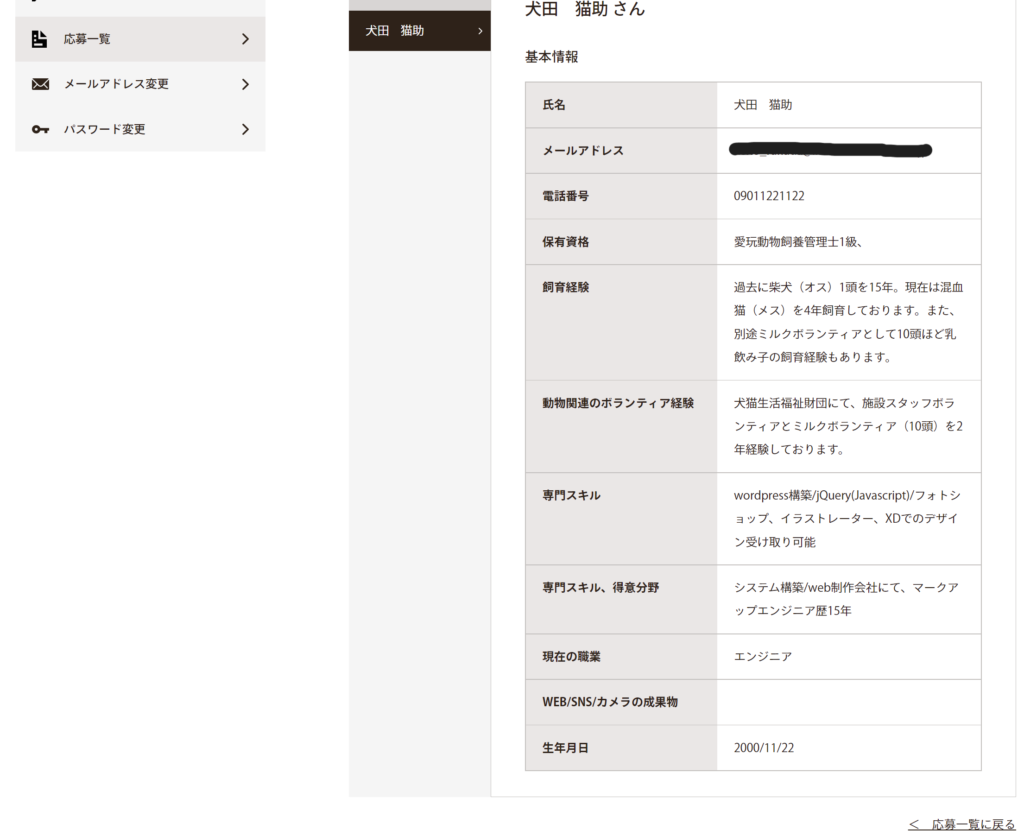Click the key icon for パスワード変更
This screenshot has height=836, width=1024.
tap(40, 130)
